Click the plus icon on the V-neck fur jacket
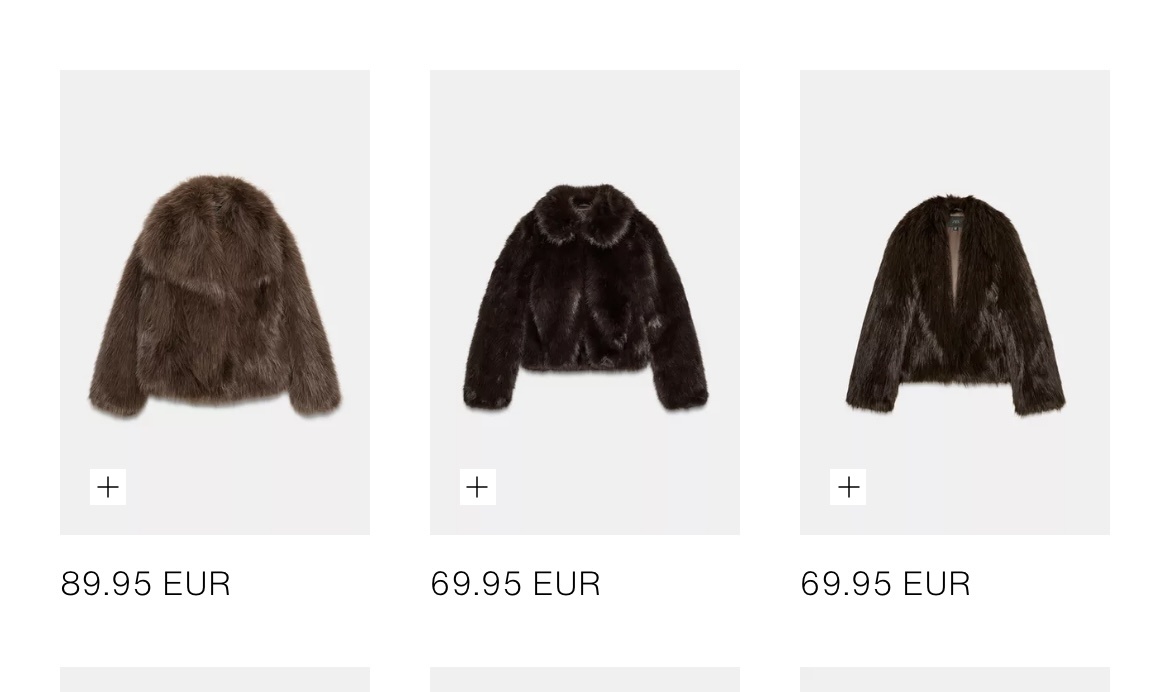 click(848, 487)
